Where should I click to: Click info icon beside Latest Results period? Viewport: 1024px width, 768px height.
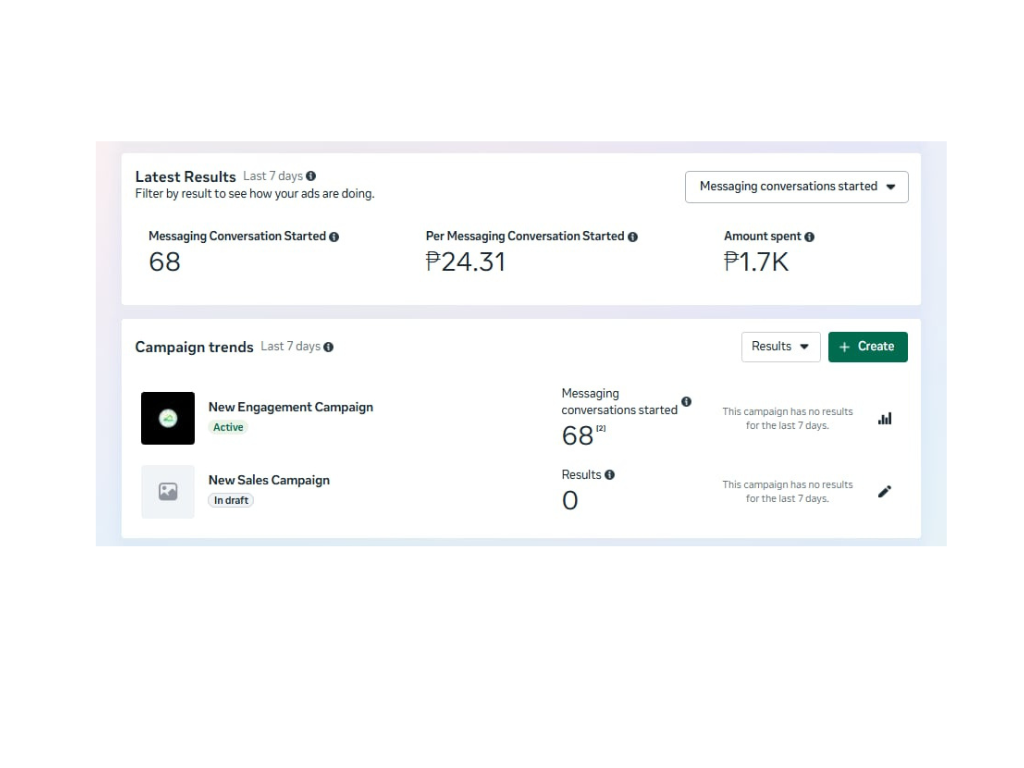click(311, 176)
